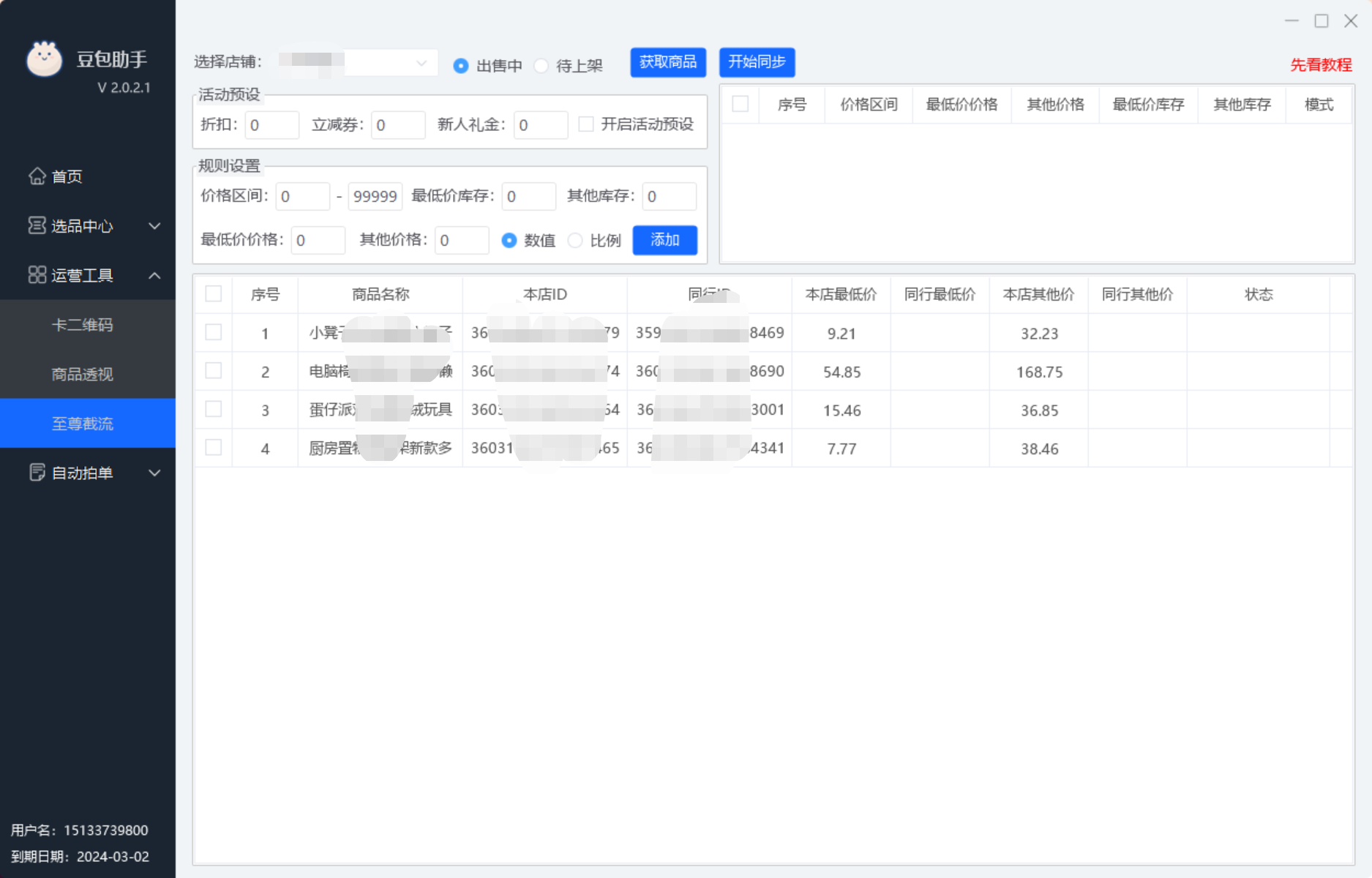The width and height of the screenshot is (1372, 878).
Task: Open the 选择店铺 store dropdown
Action: point(421,63)
